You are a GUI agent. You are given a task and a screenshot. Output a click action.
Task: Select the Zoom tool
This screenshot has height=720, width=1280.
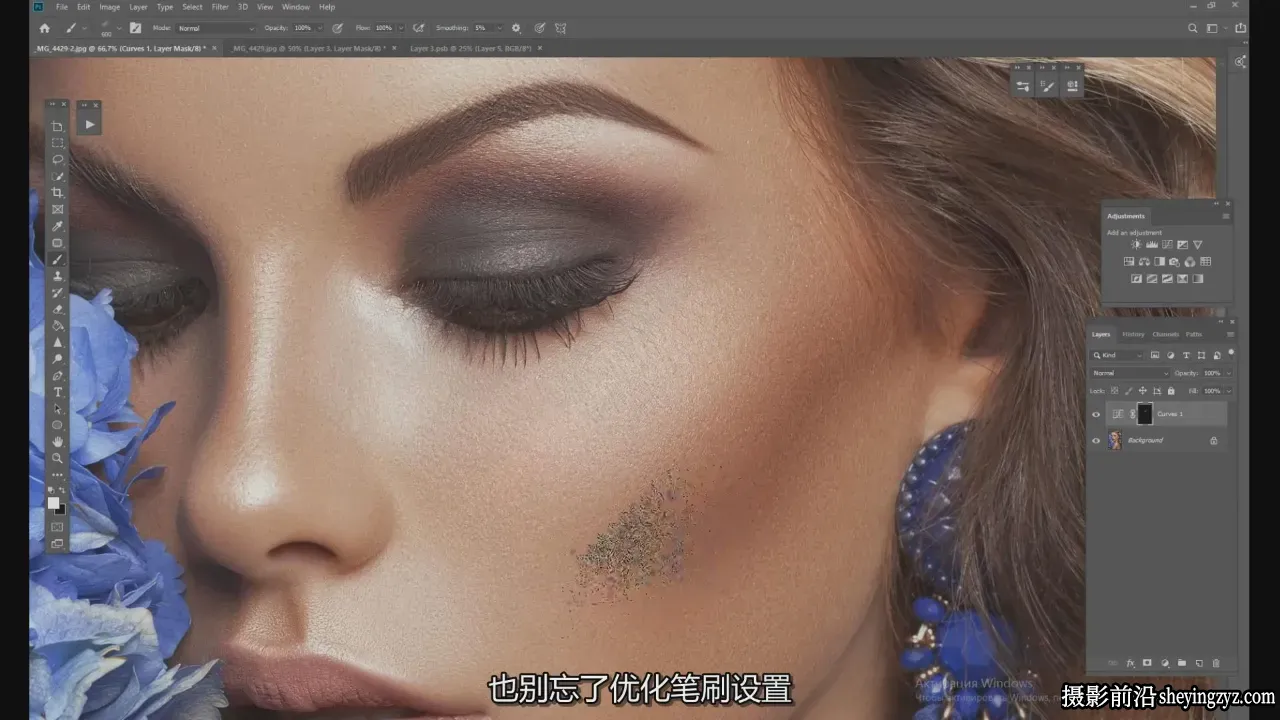58,458
